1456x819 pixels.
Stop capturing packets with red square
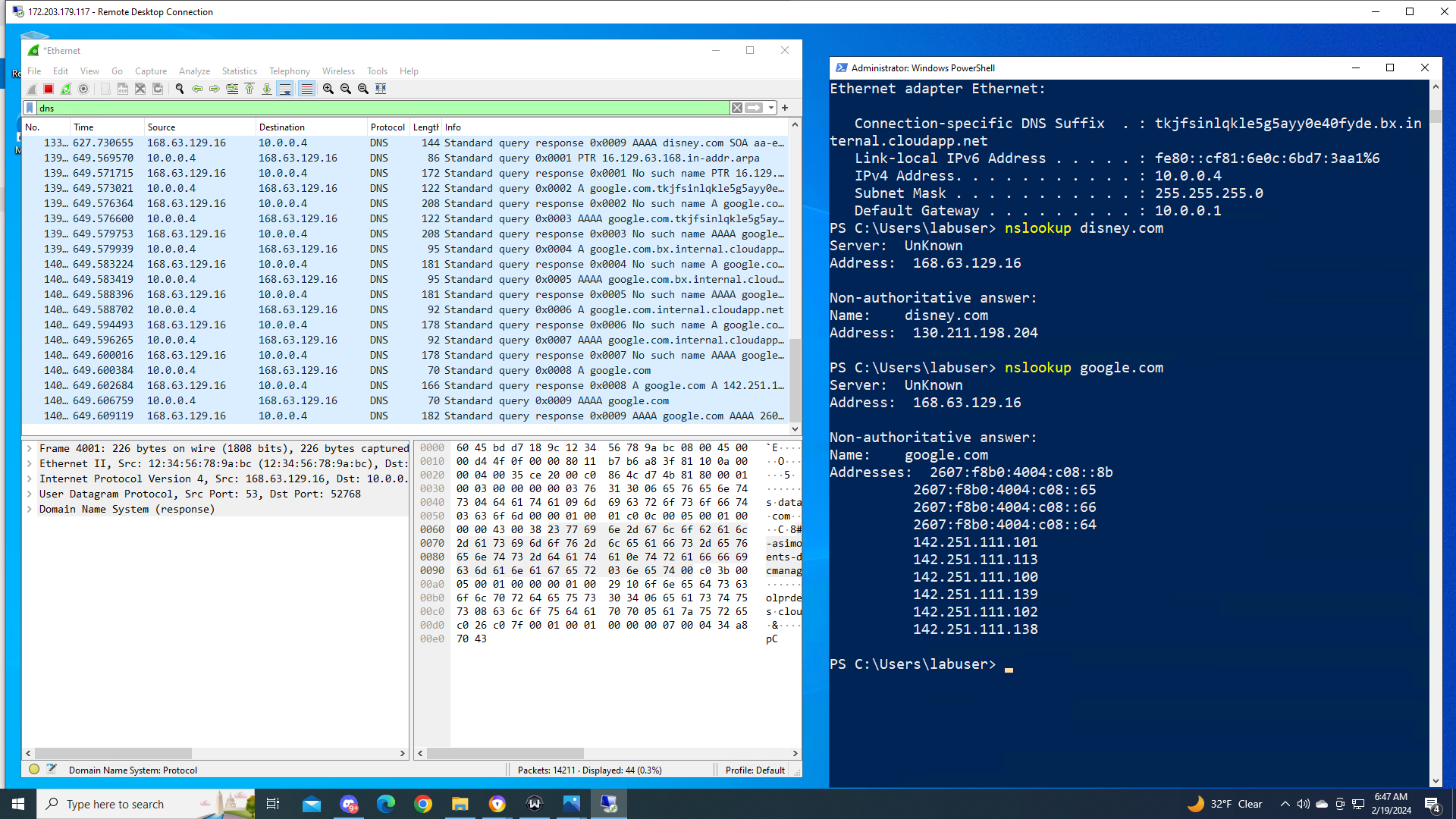tap(49, 89)
